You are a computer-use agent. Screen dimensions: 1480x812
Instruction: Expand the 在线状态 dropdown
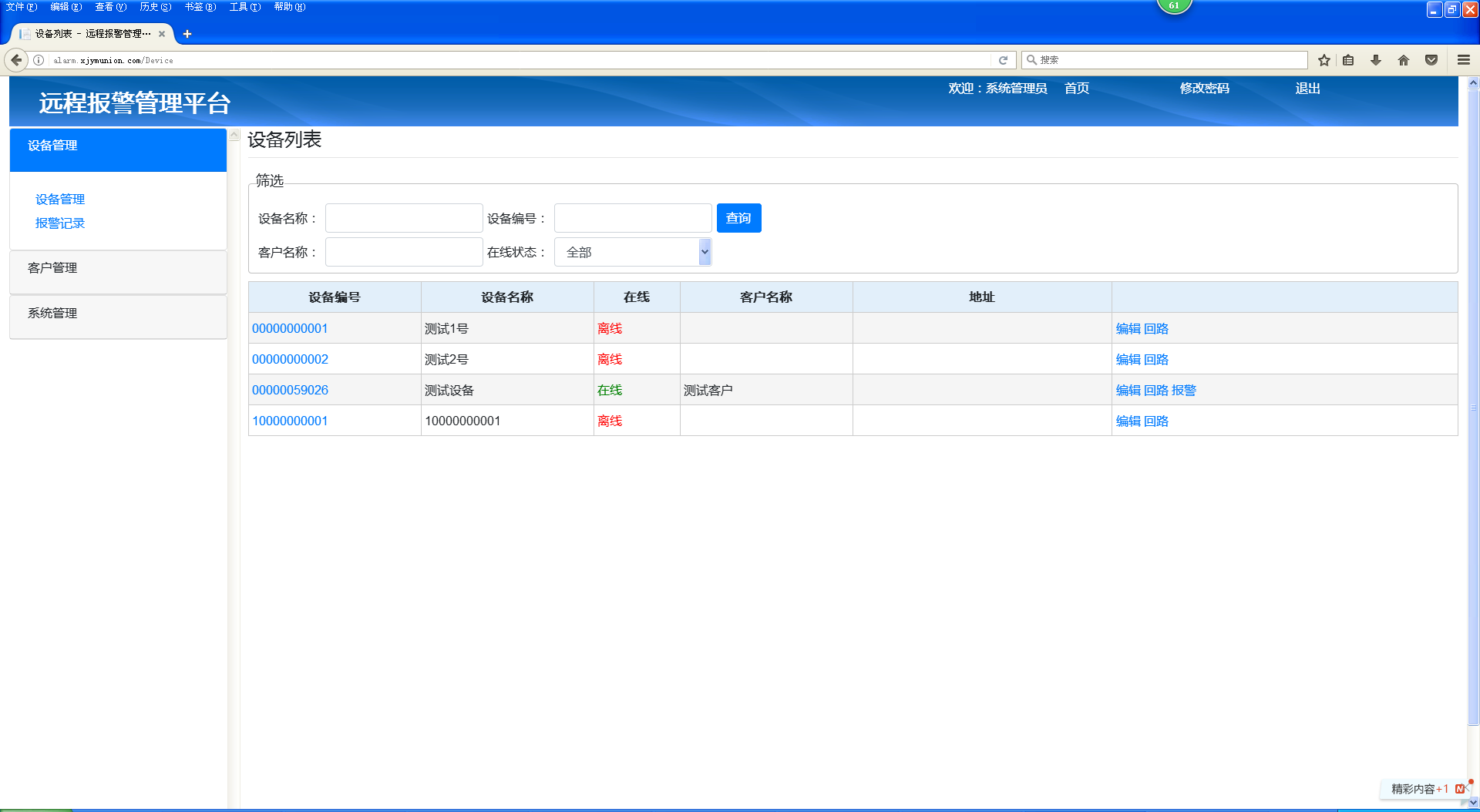[632, 252]
